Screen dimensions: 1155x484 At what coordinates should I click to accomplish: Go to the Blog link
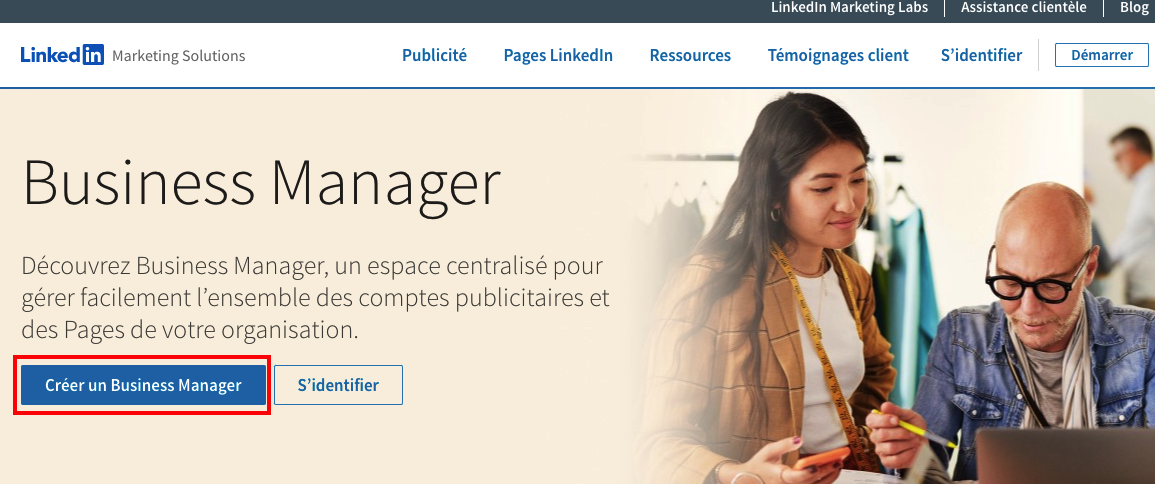[1134, 7]
